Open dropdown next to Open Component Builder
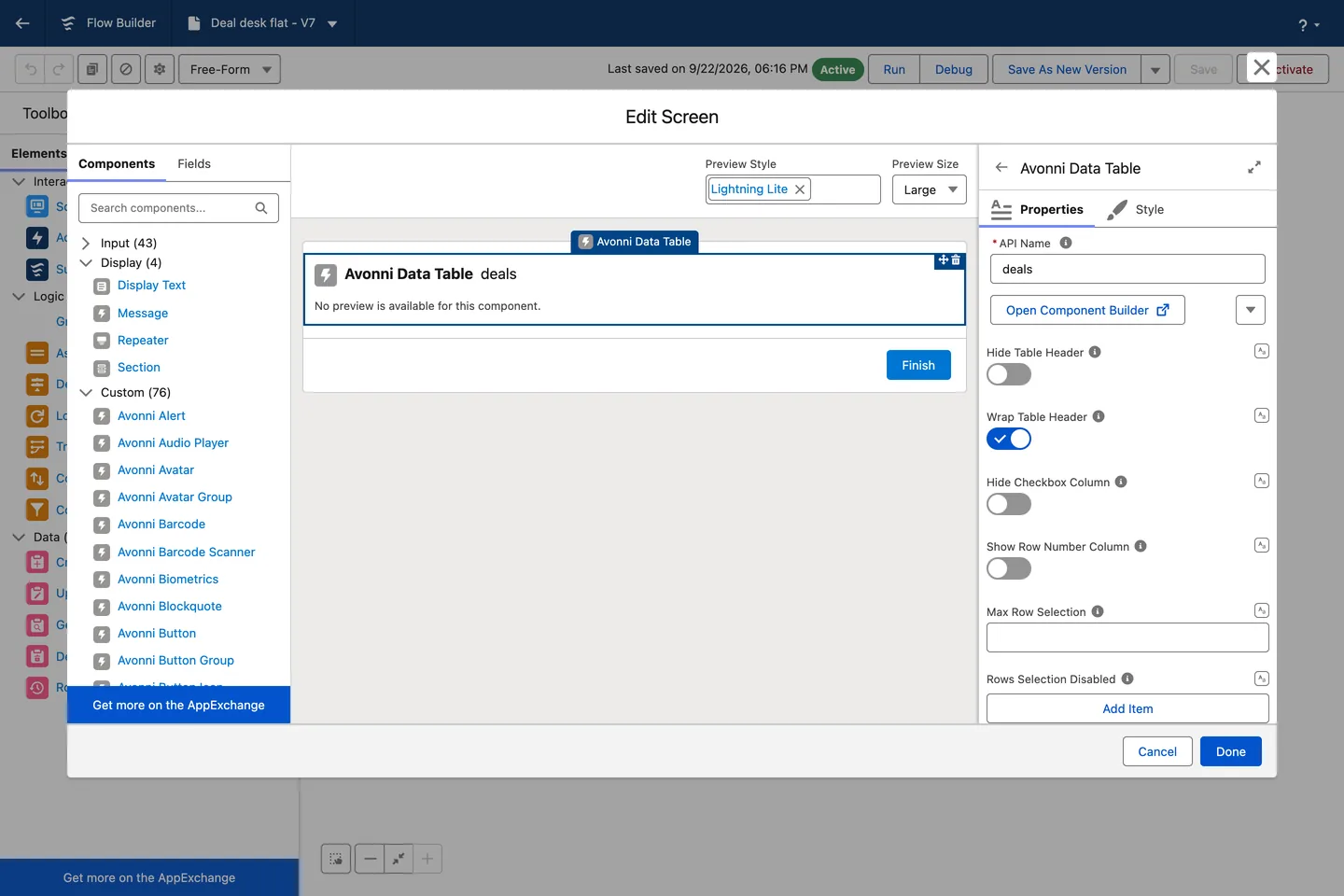The height and width of the screenshot is (896, 1344). (1251, 310)
